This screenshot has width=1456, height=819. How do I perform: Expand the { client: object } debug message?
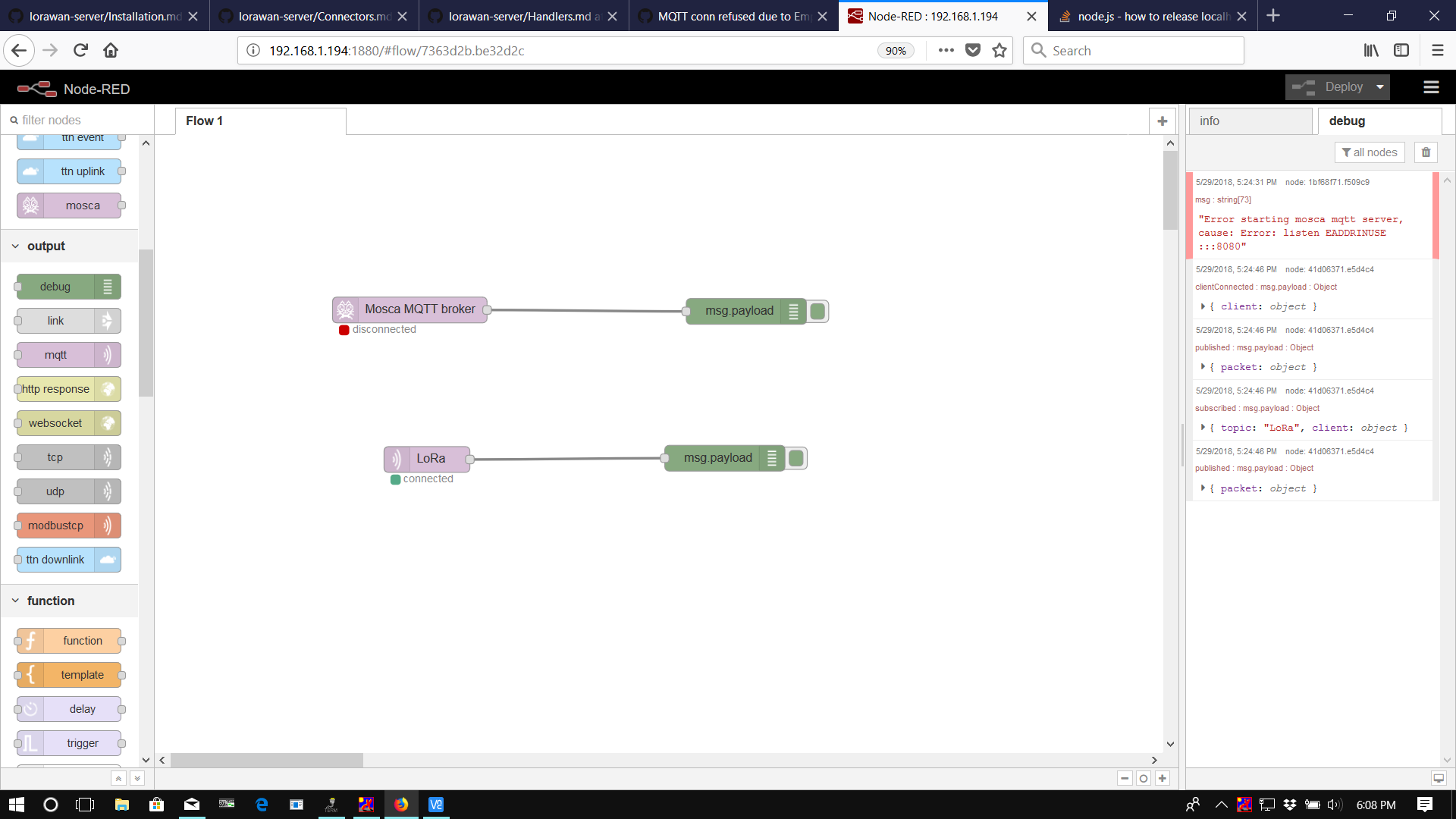pyautogui.click(x=1203, y=306)
